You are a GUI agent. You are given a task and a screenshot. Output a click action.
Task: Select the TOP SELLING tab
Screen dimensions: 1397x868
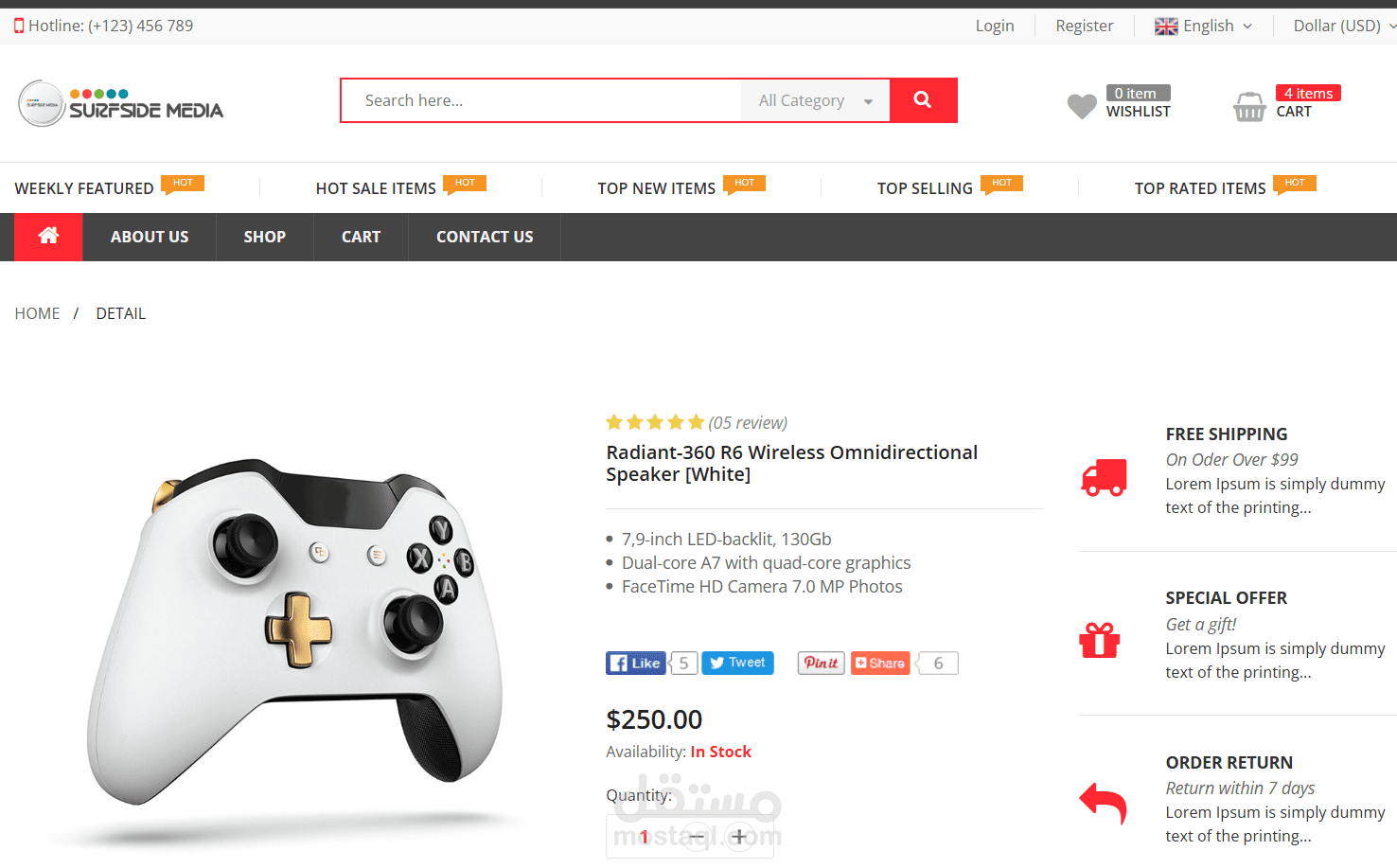(x=925, y=188)
